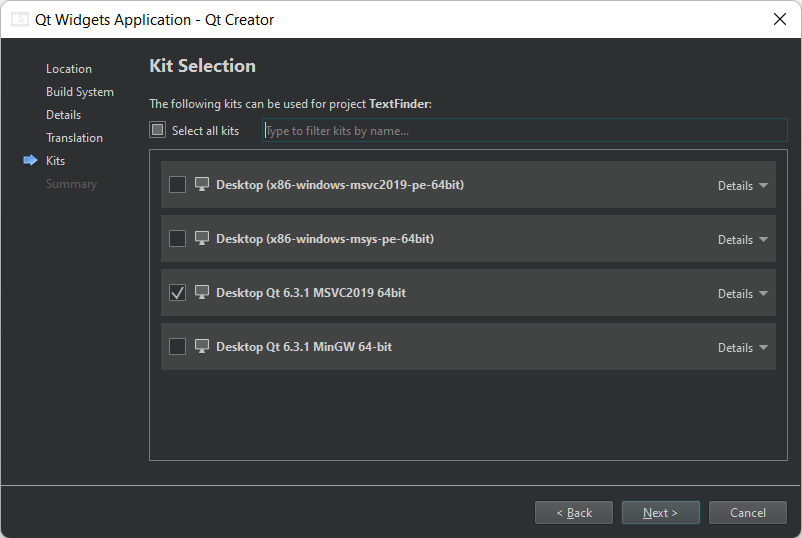Expand Details for msys-pe-64bit kit
The height and width of the screenshot is (538, 802).
pos(742,240)
